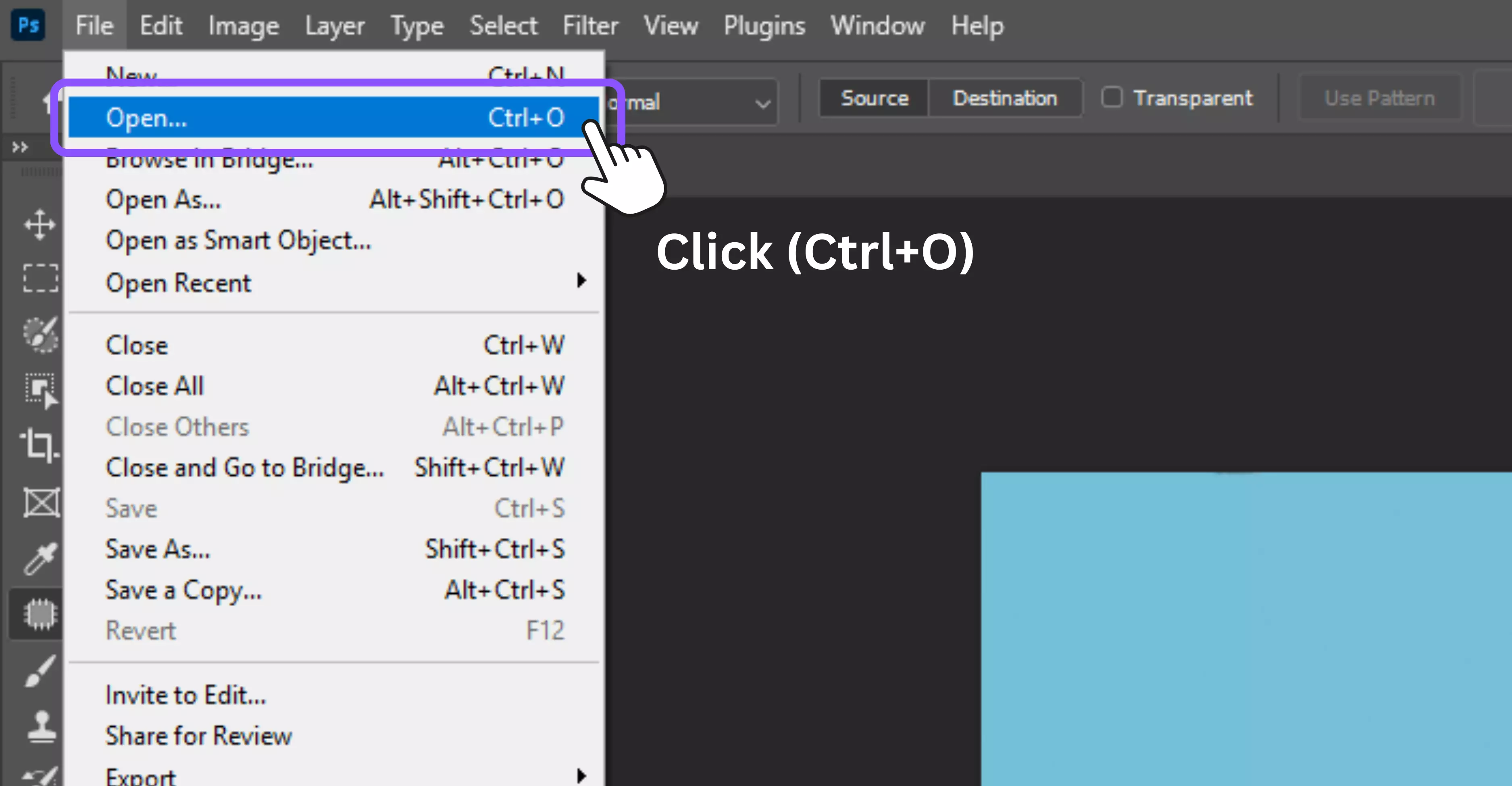The image size is (1512, 786).
Task: Click the blue canvas area
Action: [1244, 628]
